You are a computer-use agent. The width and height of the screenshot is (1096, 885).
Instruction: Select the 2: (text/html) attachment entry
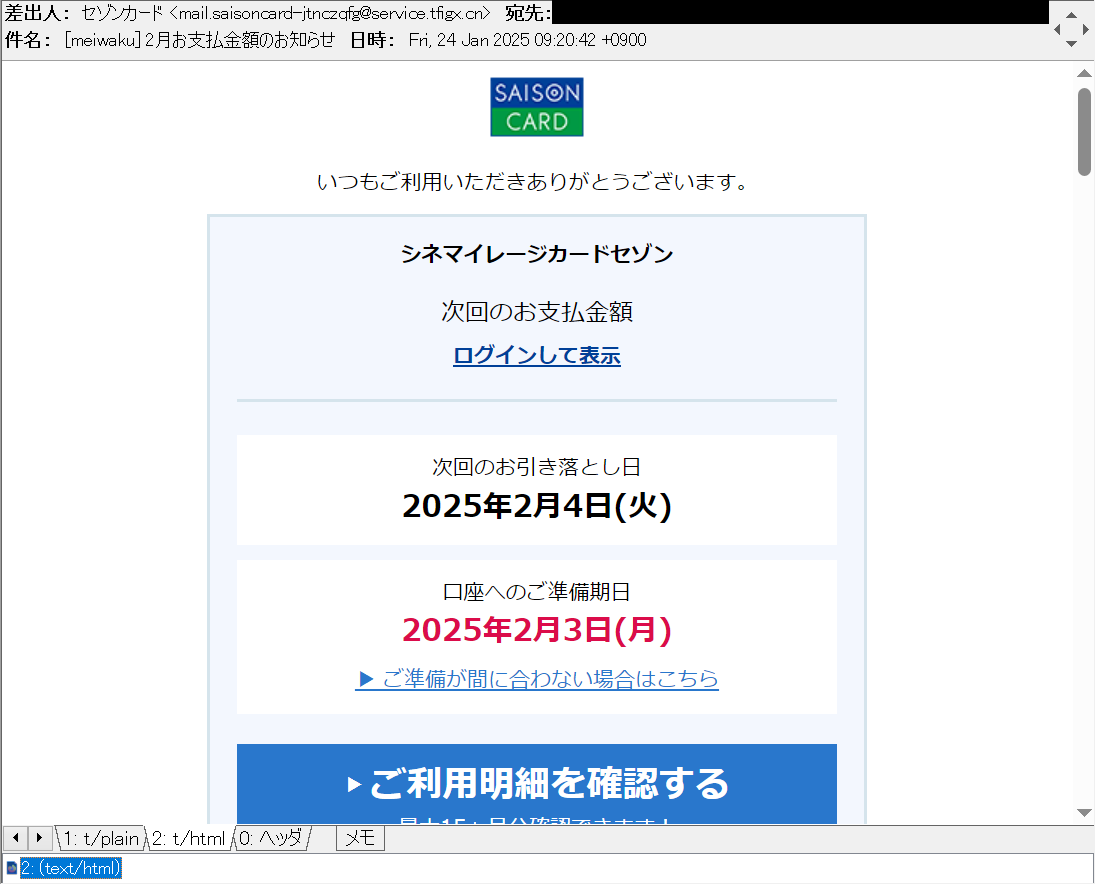point(71,868)
